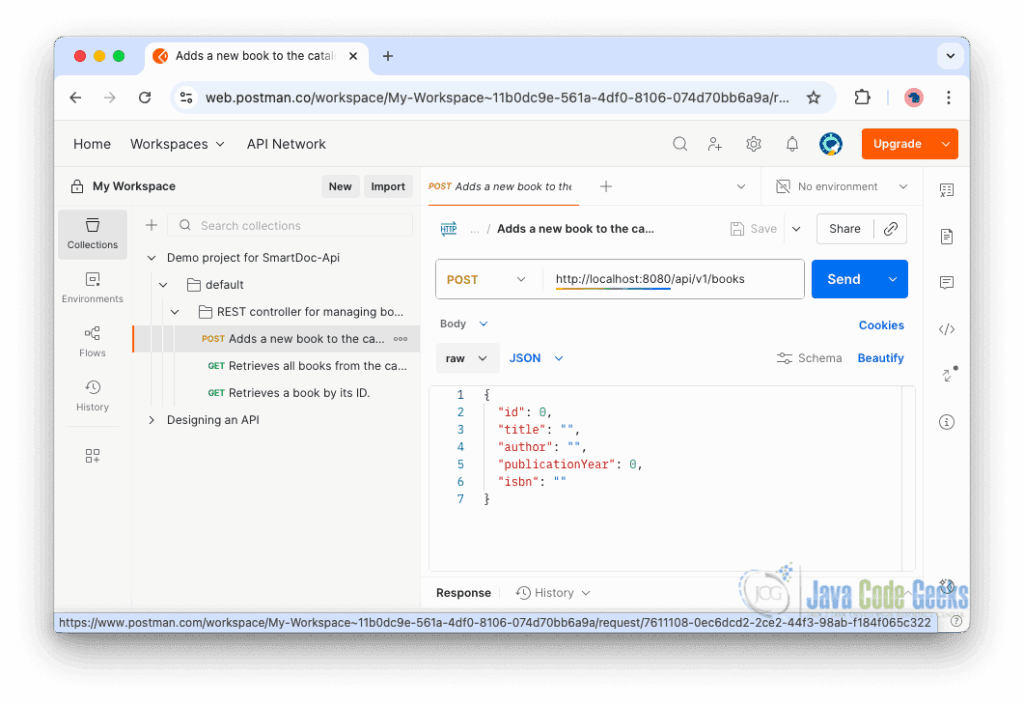Viewport: 1024px width, 704px height.
Task: Open the comments icon in right sidebar
Action: coord(947,282)
